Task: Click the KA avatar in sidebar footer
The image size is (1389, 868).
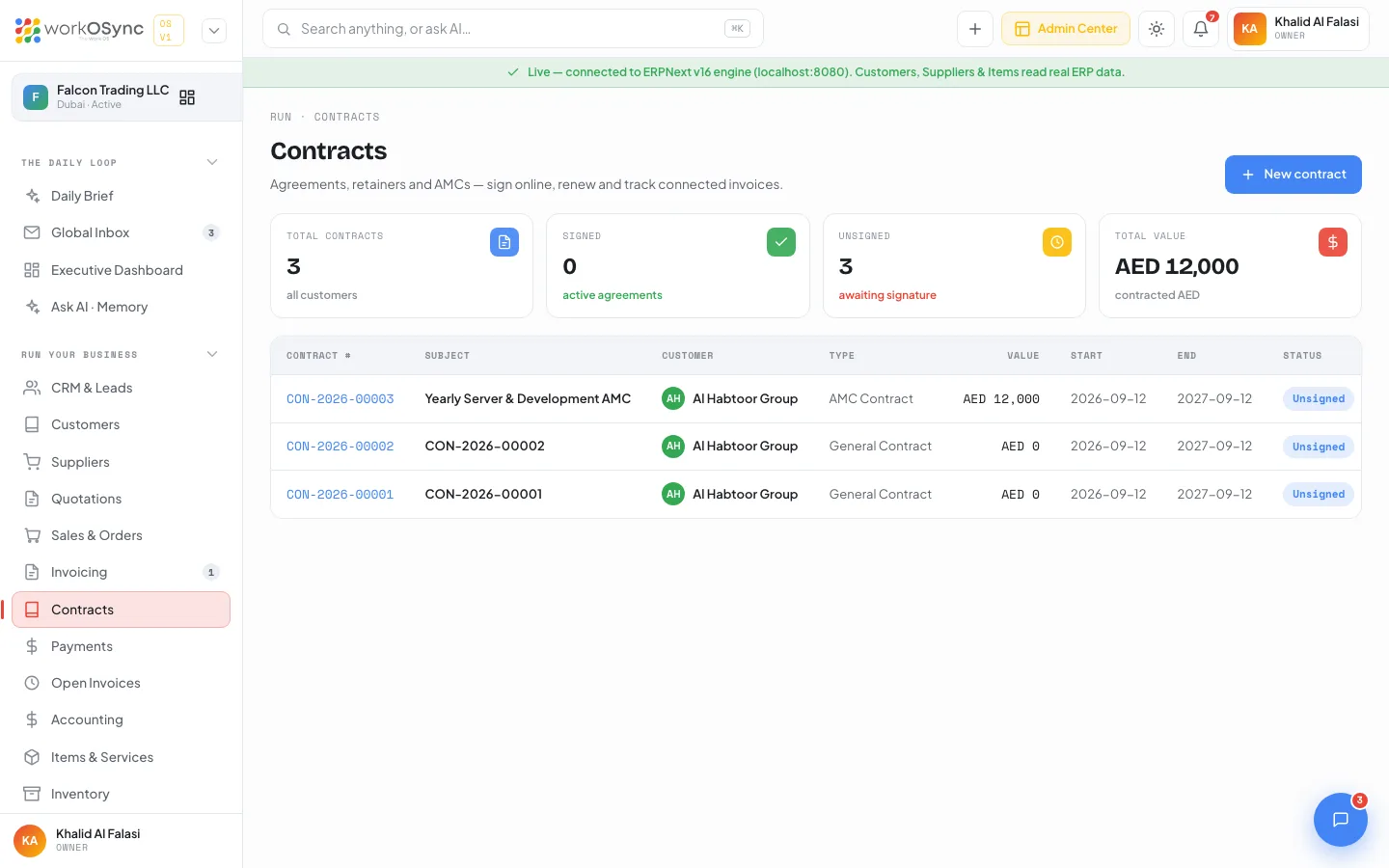Action: click(30, 841)
